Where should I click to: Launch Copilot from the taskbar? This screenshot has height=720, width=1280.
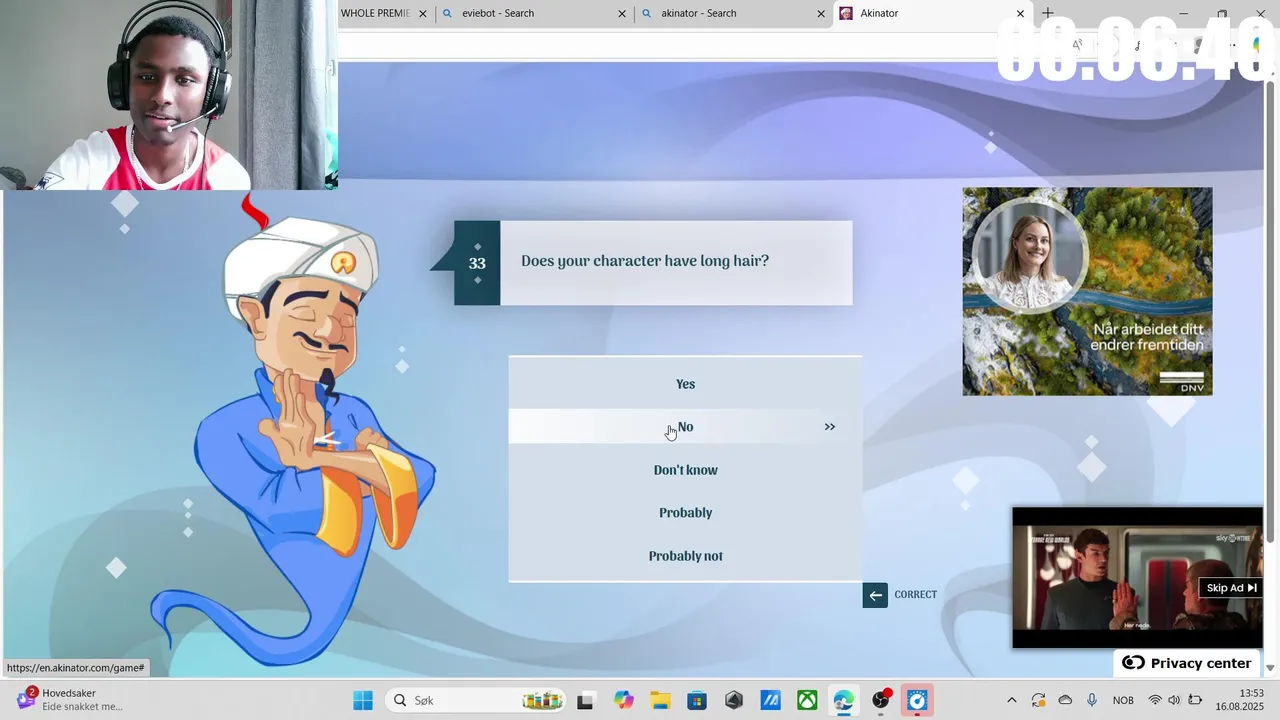[624, 700]
